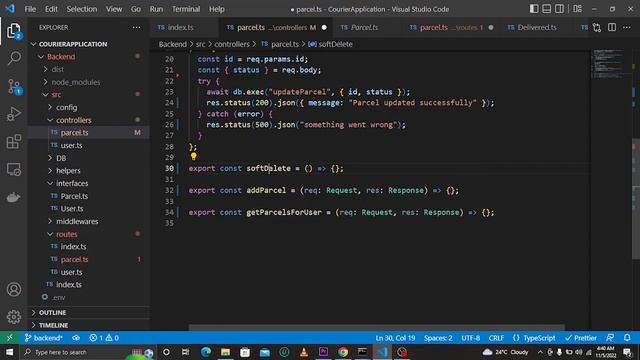Image resolution: width=640 pixels, height=360 pixels.
Task: Open the Customize Layout icon
Action: [x=577, y=9]
